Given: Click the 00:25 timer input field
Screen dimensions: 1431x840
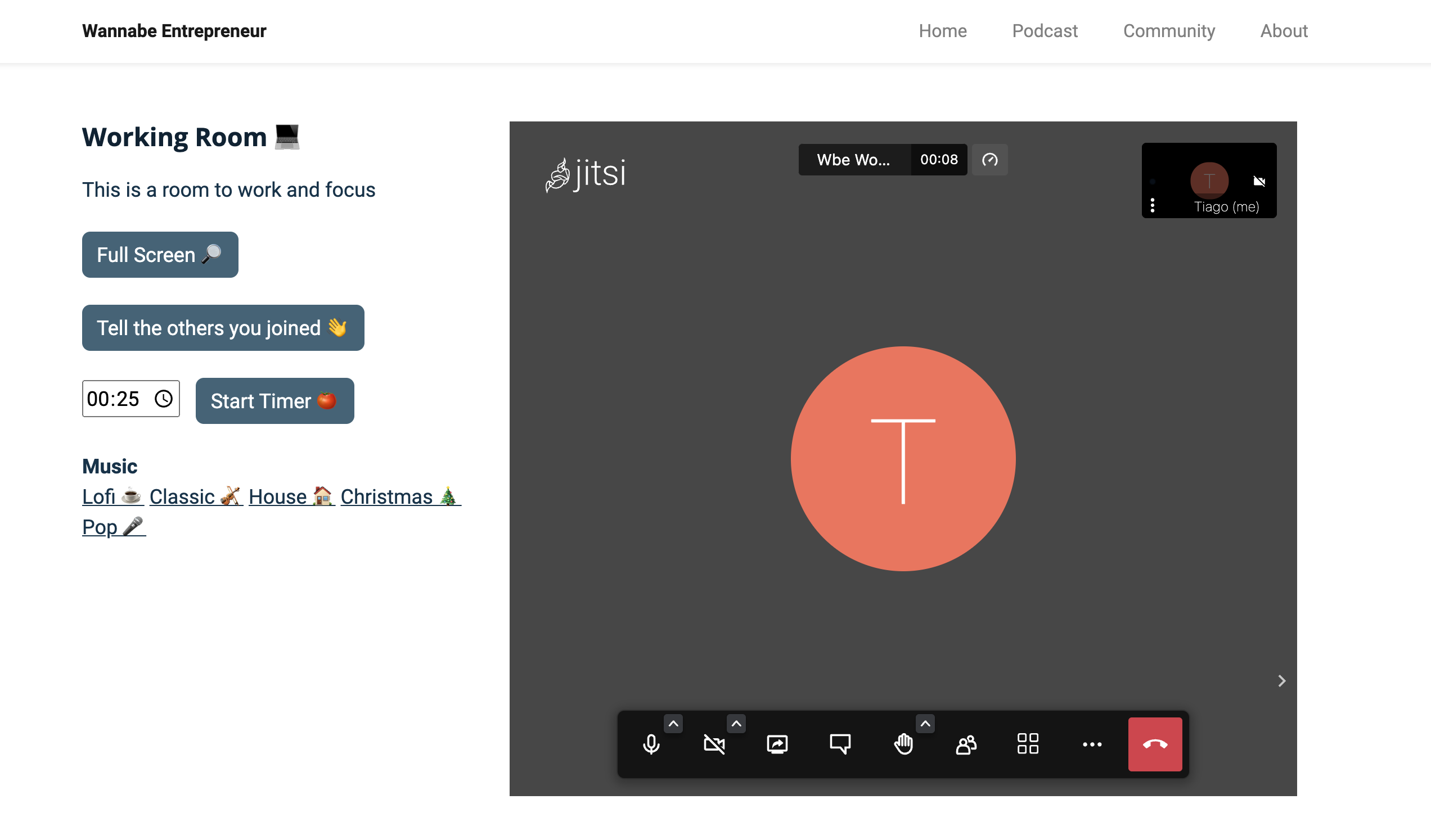Looking at the screenshot, I should click(x=114, y=399).
